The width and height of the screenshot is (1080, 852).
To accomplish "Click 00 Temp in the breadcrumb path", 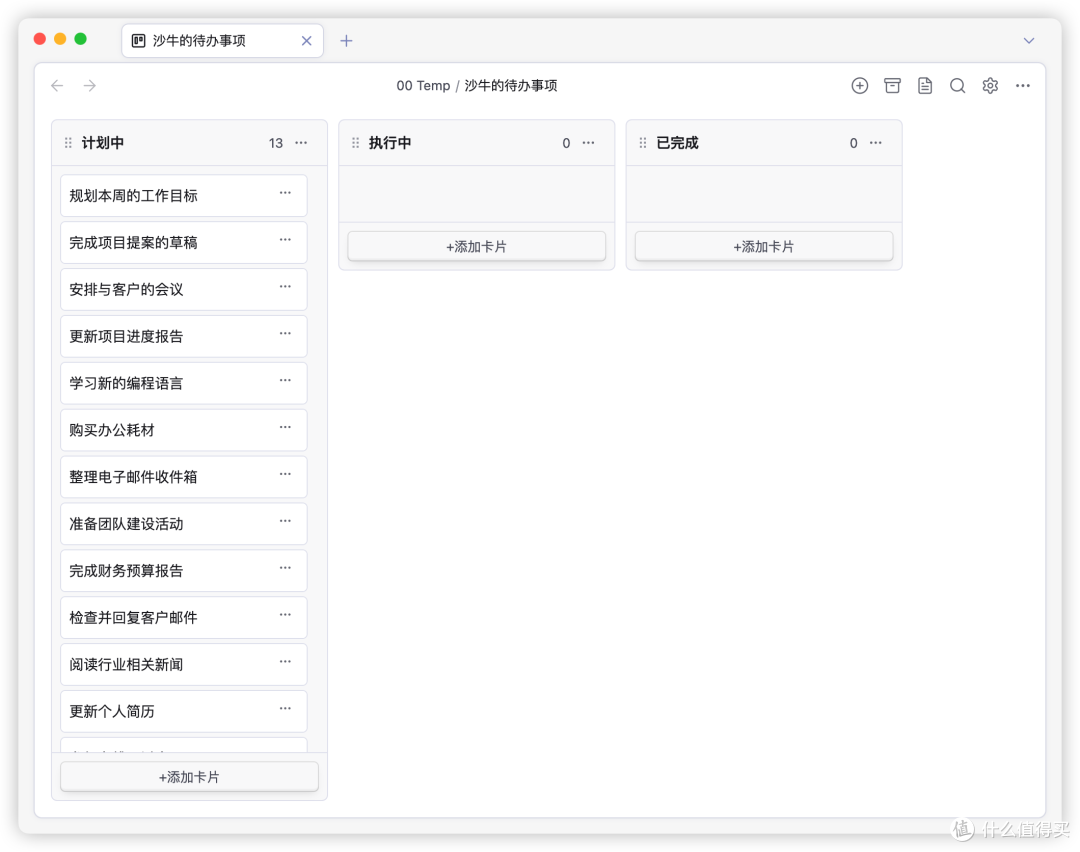I will click(x=423, y=86).
